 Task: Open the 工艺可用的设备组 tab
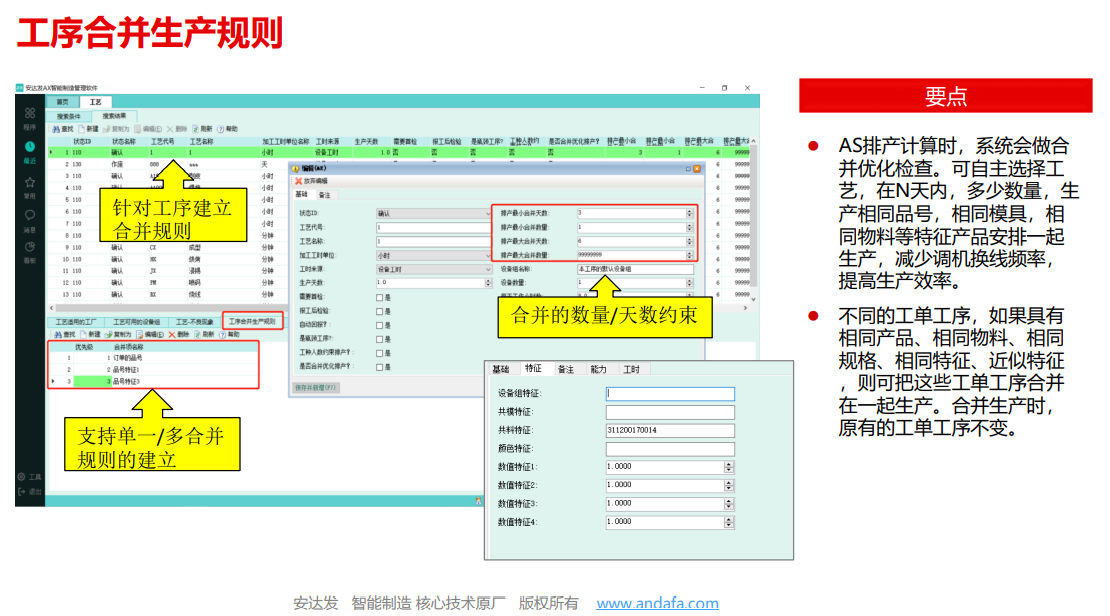137,322
